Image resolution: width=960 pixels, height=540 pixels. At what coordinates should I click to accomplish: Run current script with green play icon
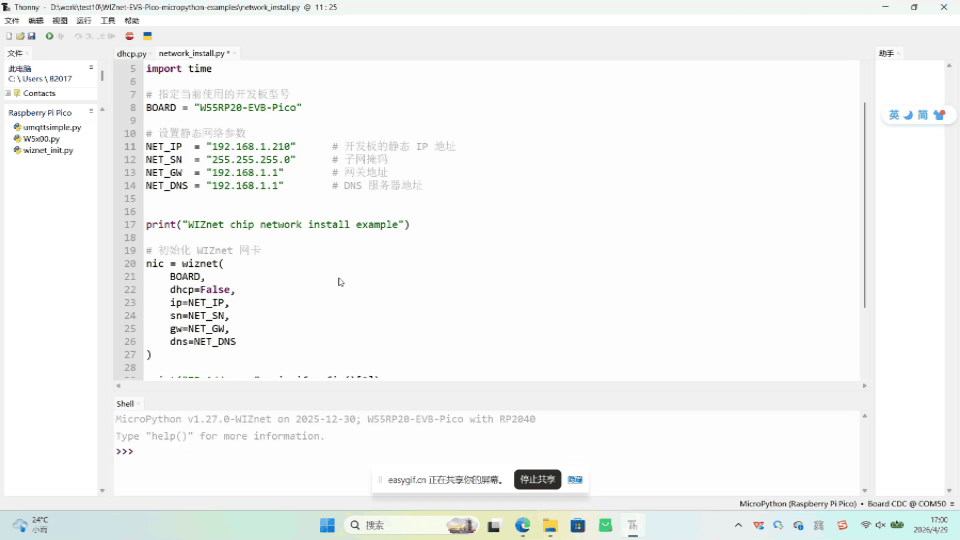click(50, 36)
